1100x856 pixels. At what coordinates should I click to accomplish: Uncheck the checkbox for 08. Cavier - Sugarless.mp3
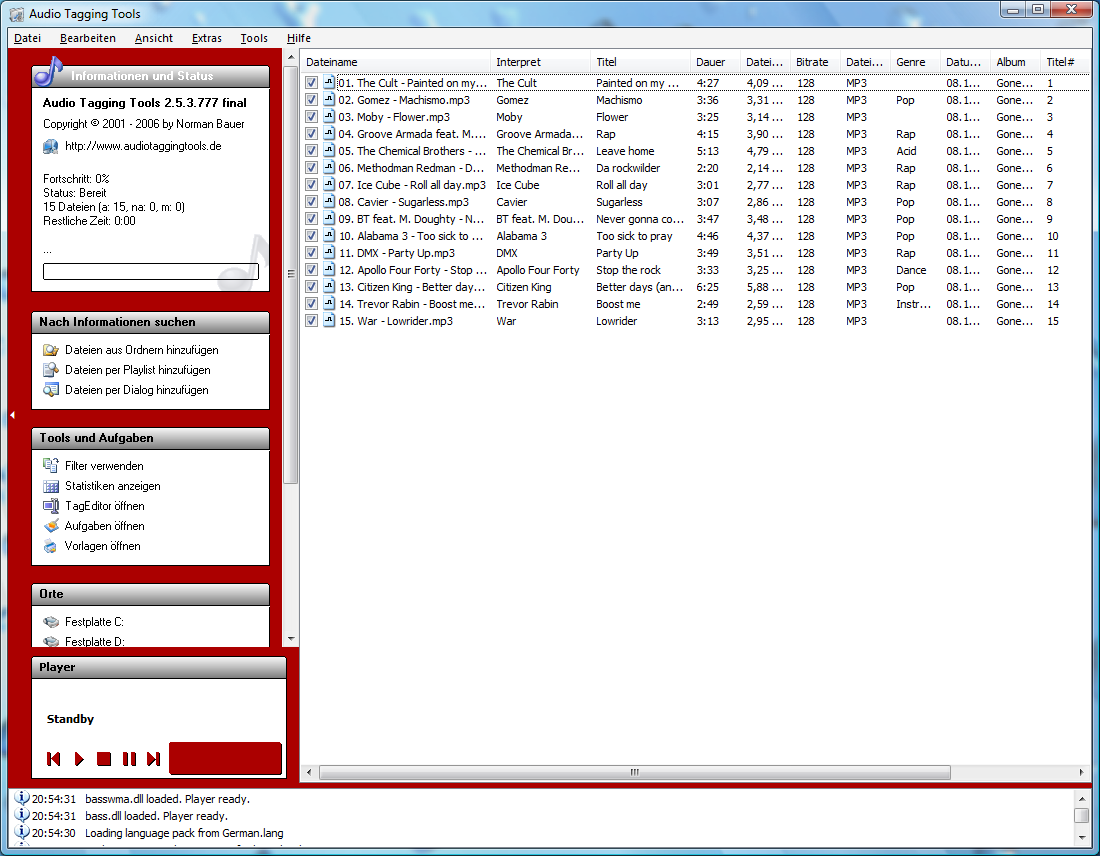pyautogui.click(x=311, y=202)
